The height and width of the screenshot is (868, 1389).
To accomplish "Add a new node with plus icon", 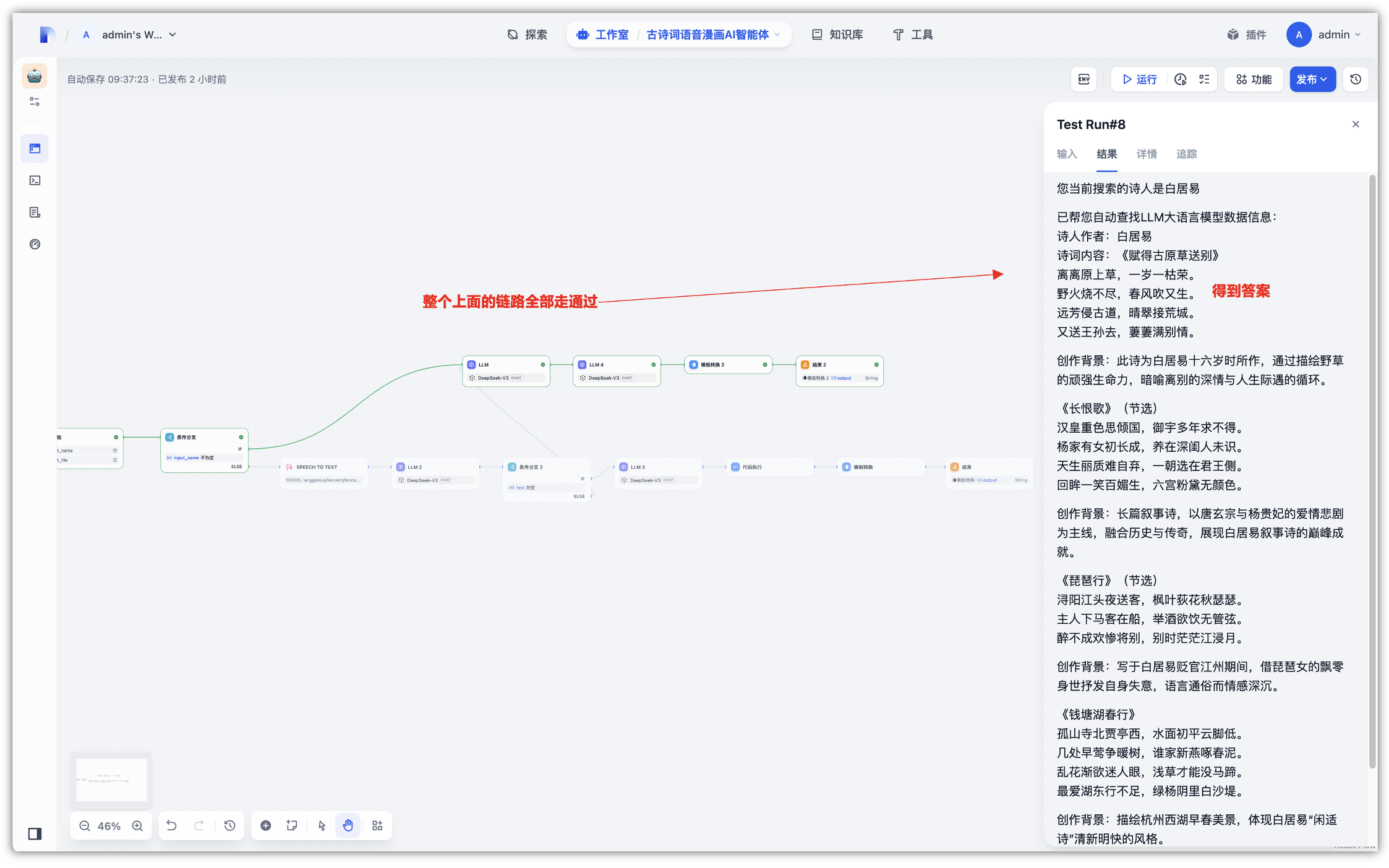I will [265, 826].
